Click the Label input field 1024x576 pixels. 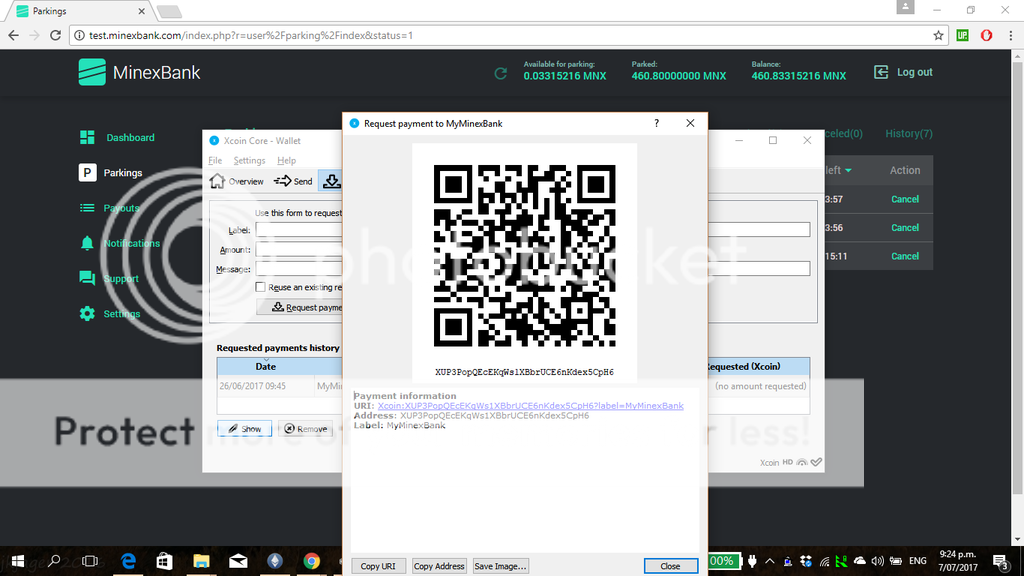click(x=299, y=230)
